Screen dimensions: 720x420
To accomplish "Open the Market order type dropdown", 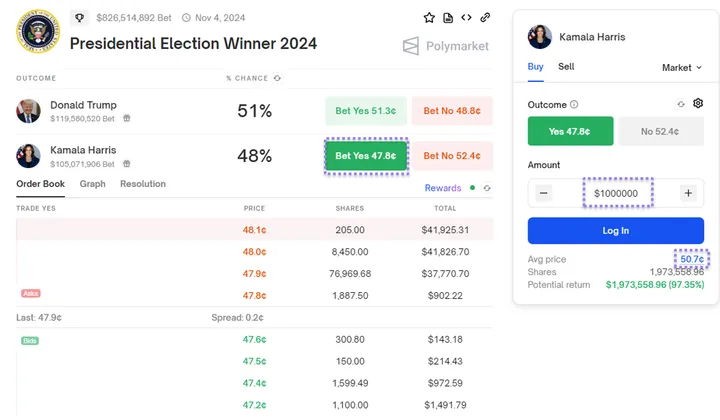I will (683, 67).
